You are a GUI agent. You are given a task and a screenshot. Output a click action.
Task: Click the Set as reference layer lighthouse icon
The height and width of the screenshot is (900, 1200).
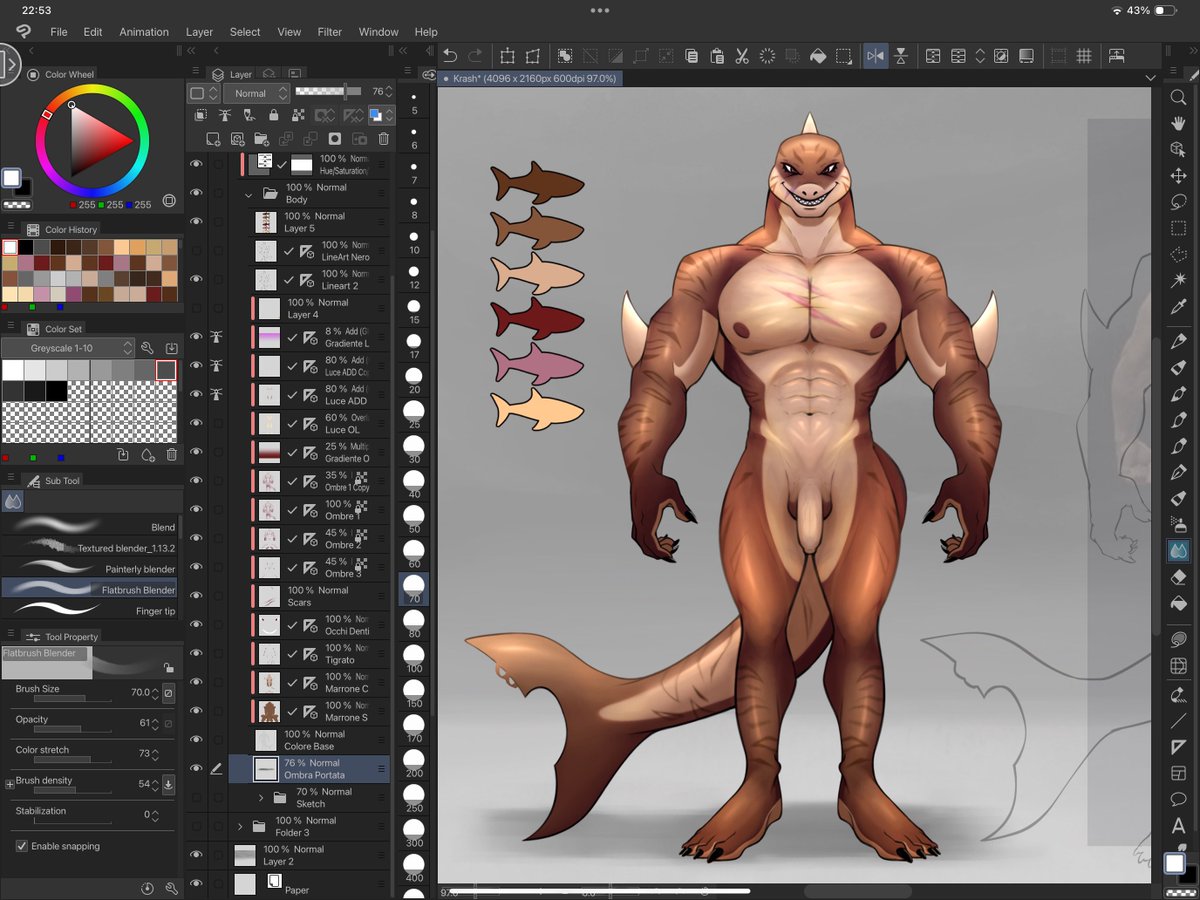click(225, 116)
